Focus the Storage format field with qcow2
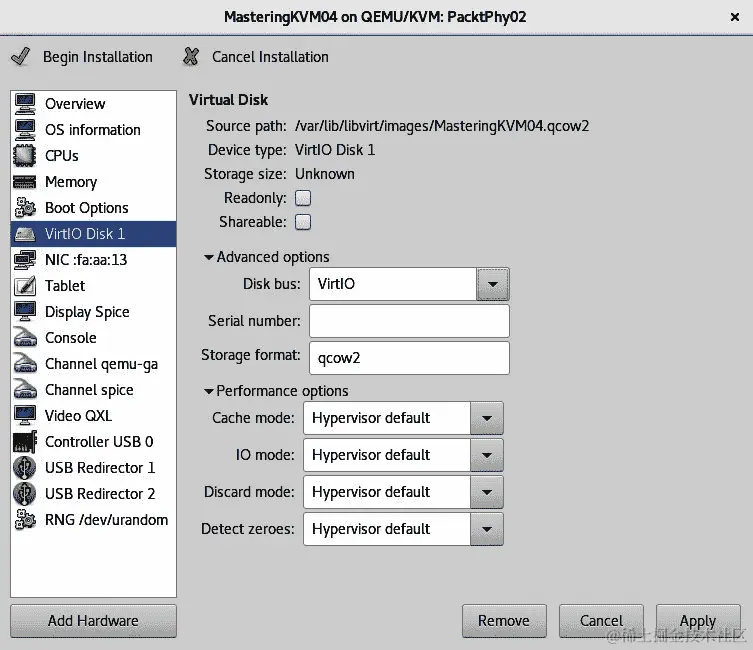Viewport: 753px width, 650px height. 409,358
